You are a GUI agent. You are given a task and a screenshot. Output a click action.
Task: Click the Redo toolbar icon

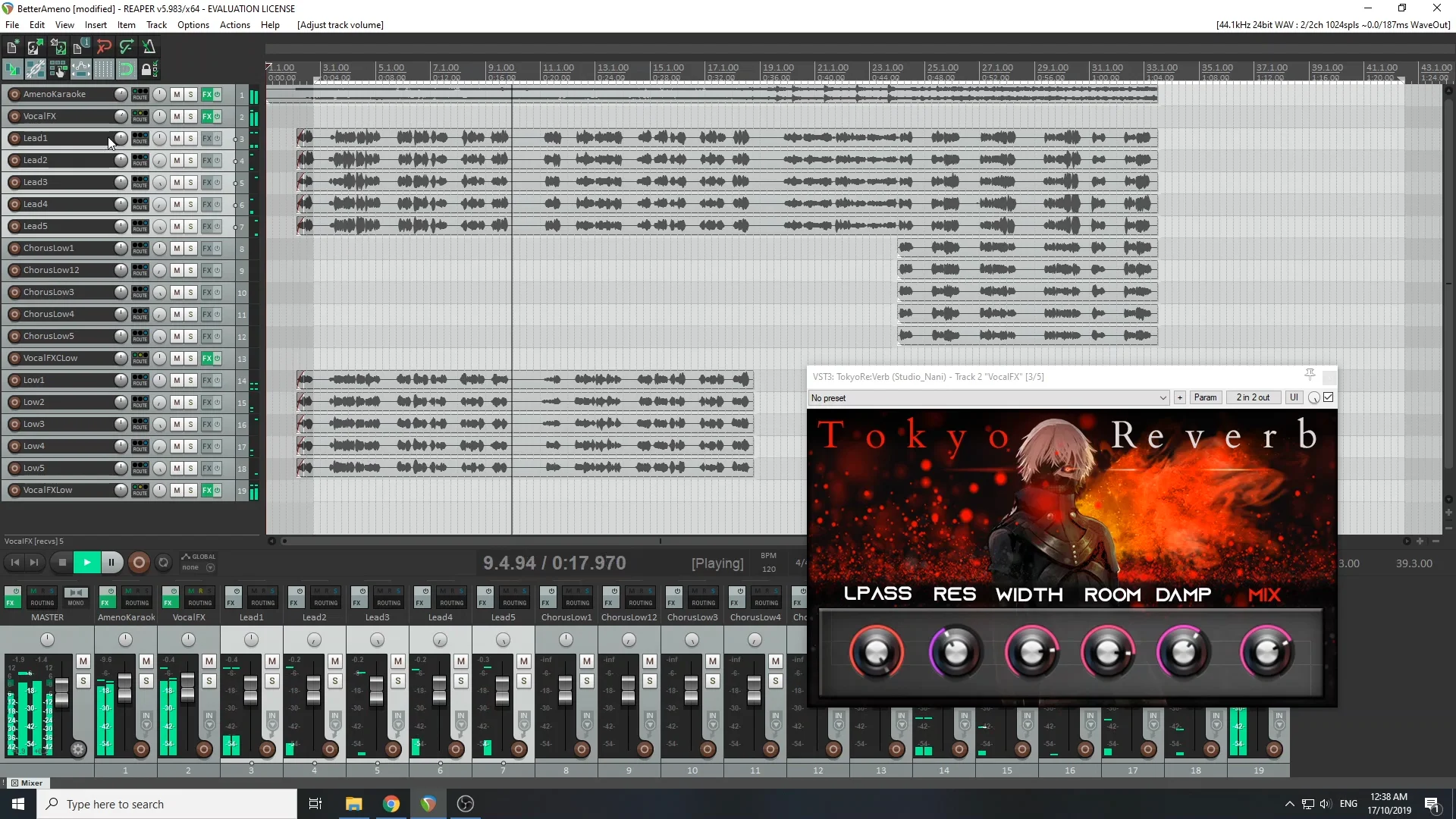[x=127, y=46]
